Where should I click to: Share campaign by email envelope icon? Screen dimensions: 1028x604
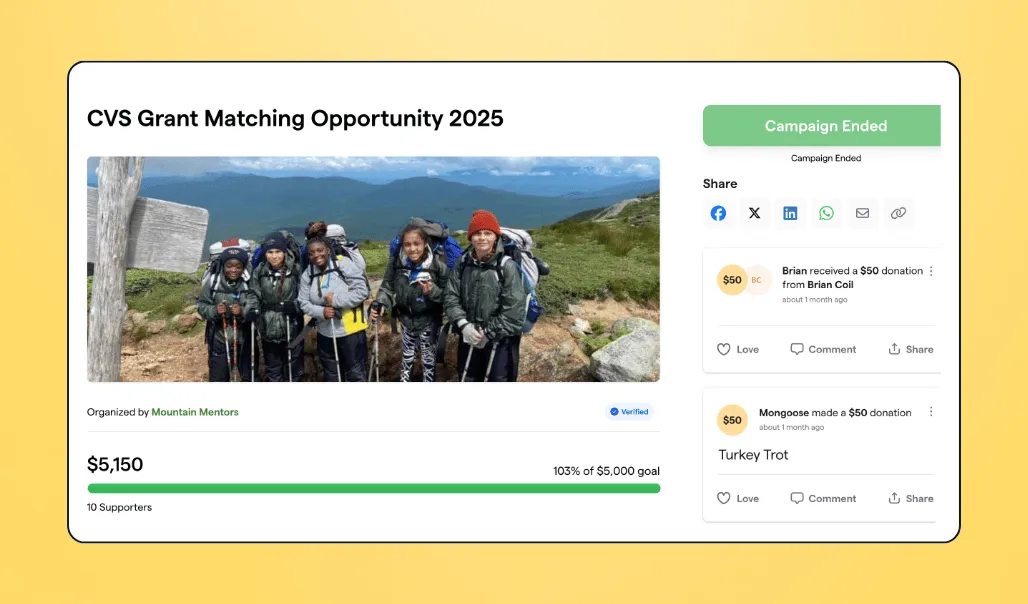click(x=862, y=213)
